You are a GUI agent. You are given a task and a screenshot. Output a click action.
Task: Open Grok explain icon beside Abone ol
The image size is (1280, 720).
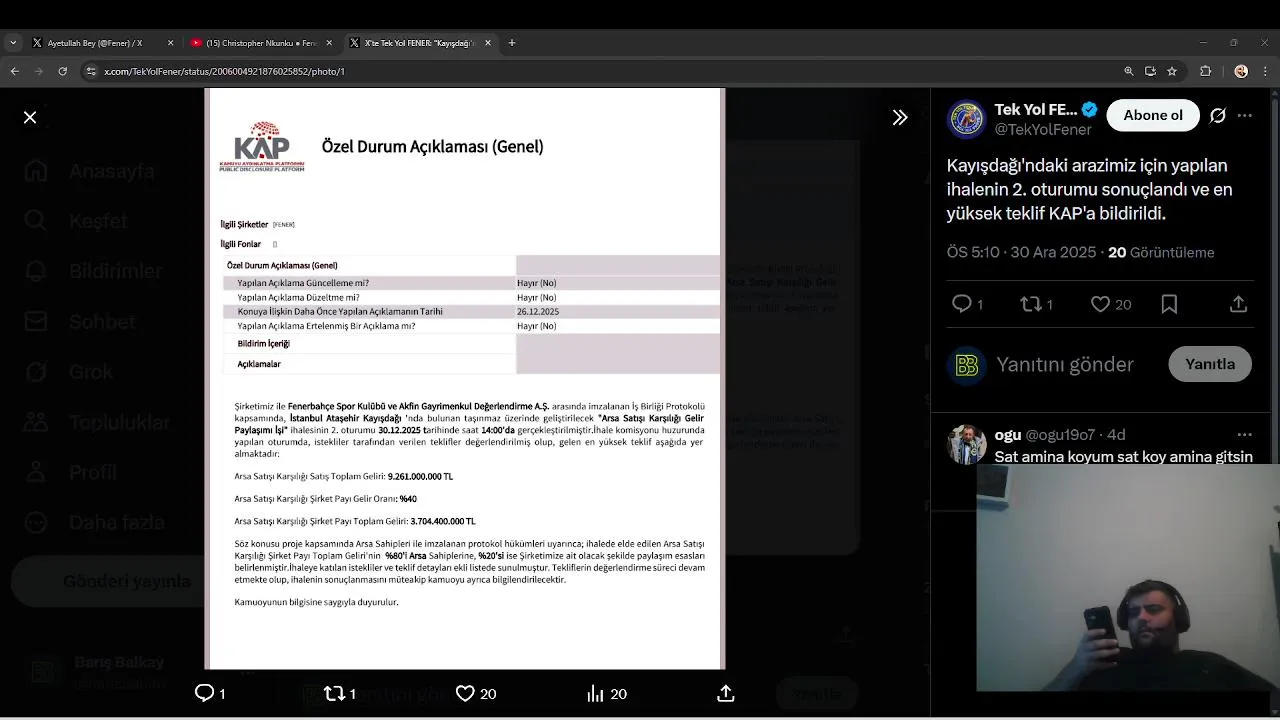tap(1217, 115)
